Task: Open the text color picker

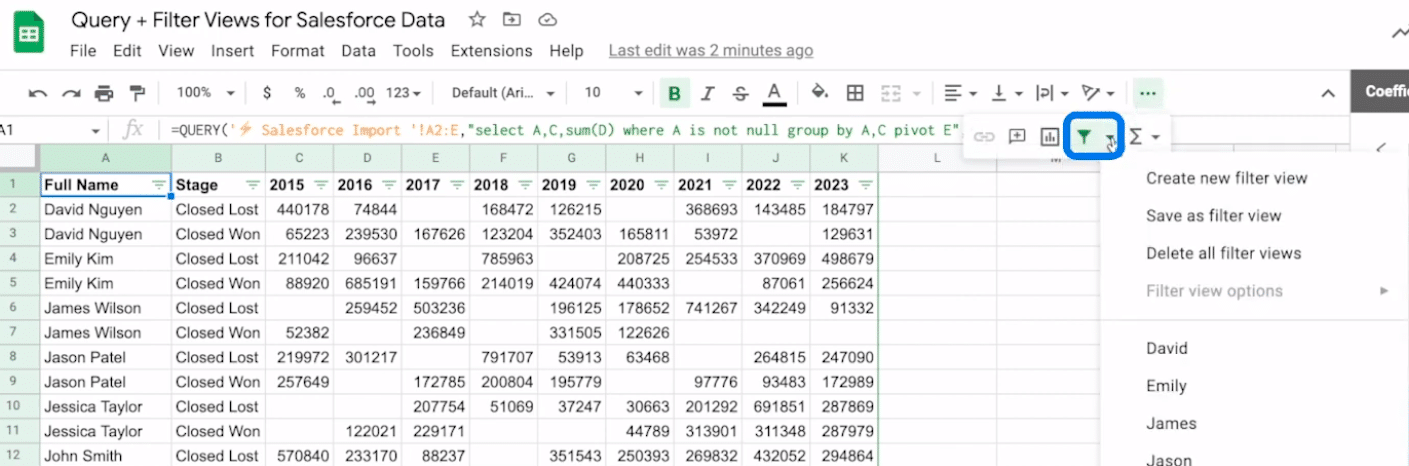Action: click(773, 93)
